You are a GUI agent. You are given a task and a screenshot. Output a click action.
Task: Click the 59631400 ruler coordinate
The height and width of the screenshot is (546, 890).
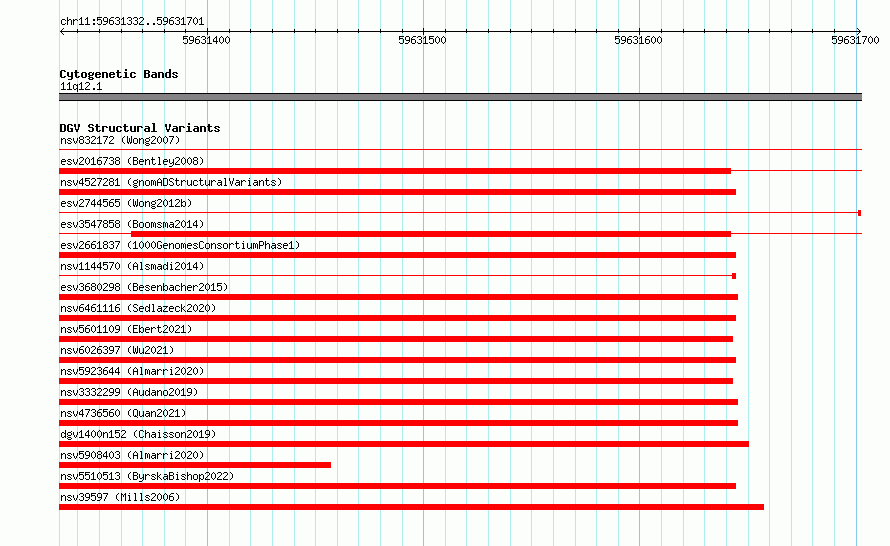(x=206, y=40)
